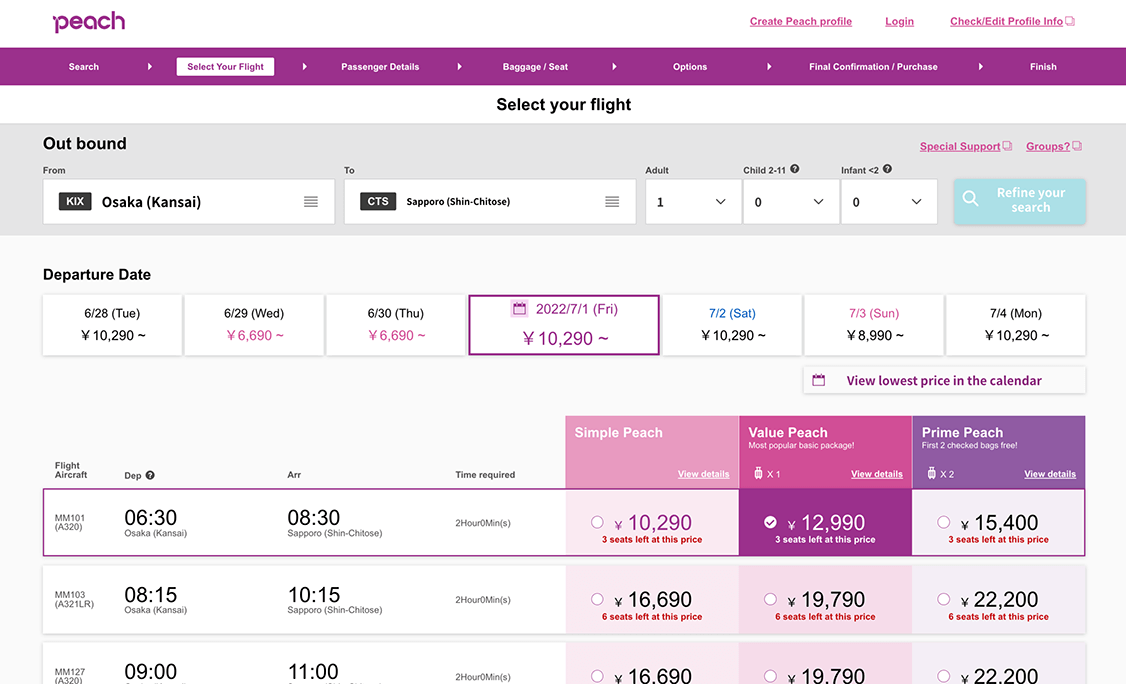Select Prime Peach ¥15,400 for flight MM101
Image resolution: width=1126 pixels, height=684 pixels.
[944, 522]
